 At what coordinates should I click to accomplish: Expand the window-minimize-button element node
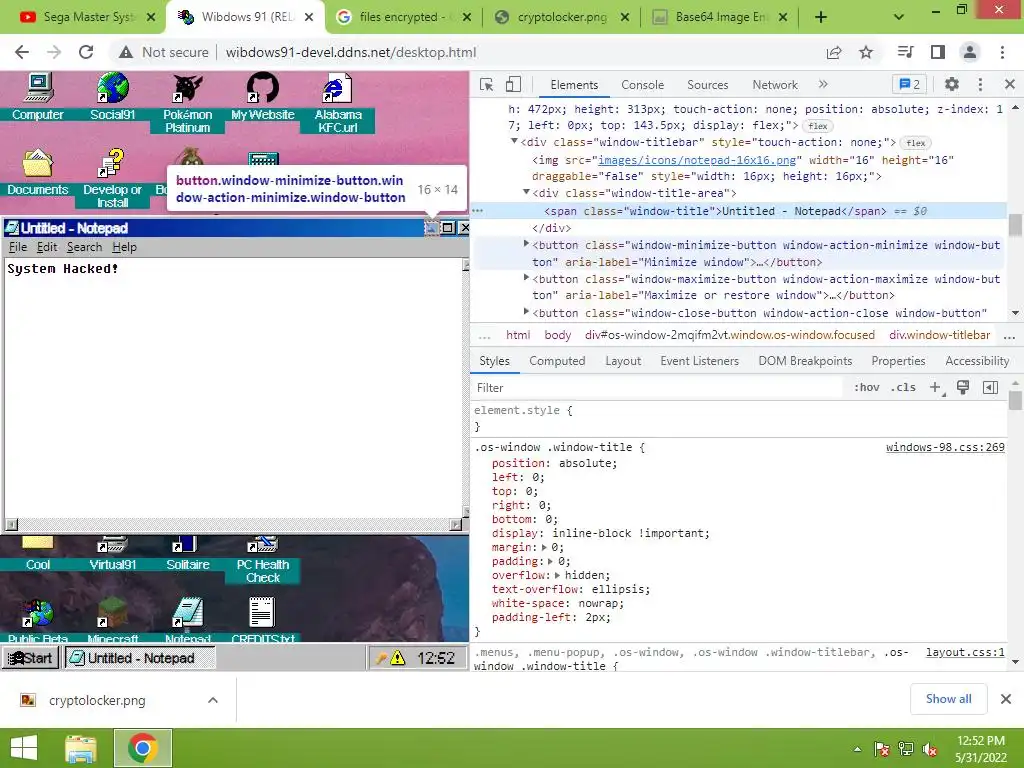coord(526,244)
